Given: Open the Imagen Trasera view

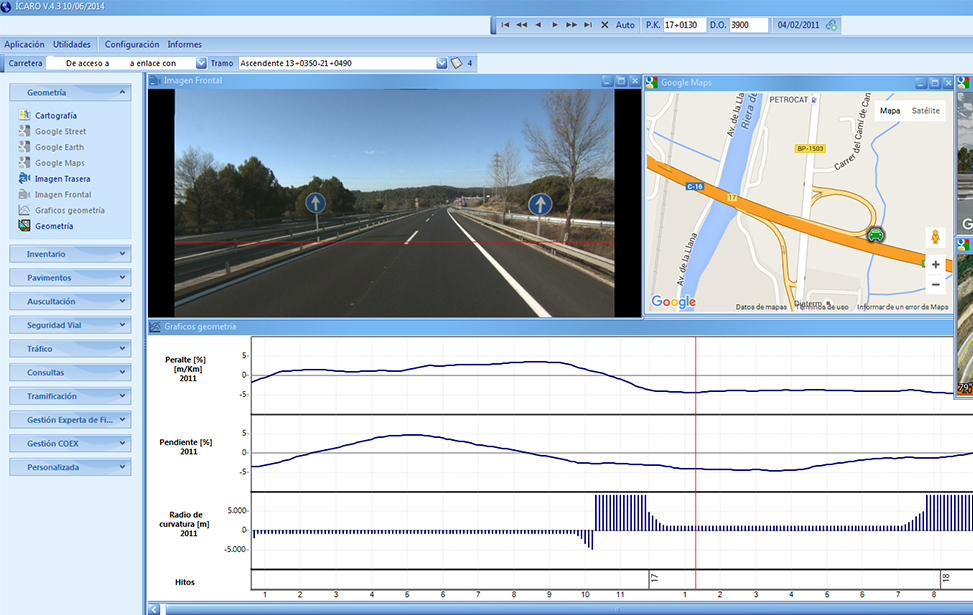Looking at the screenshot, I should [x=62, y=179].
